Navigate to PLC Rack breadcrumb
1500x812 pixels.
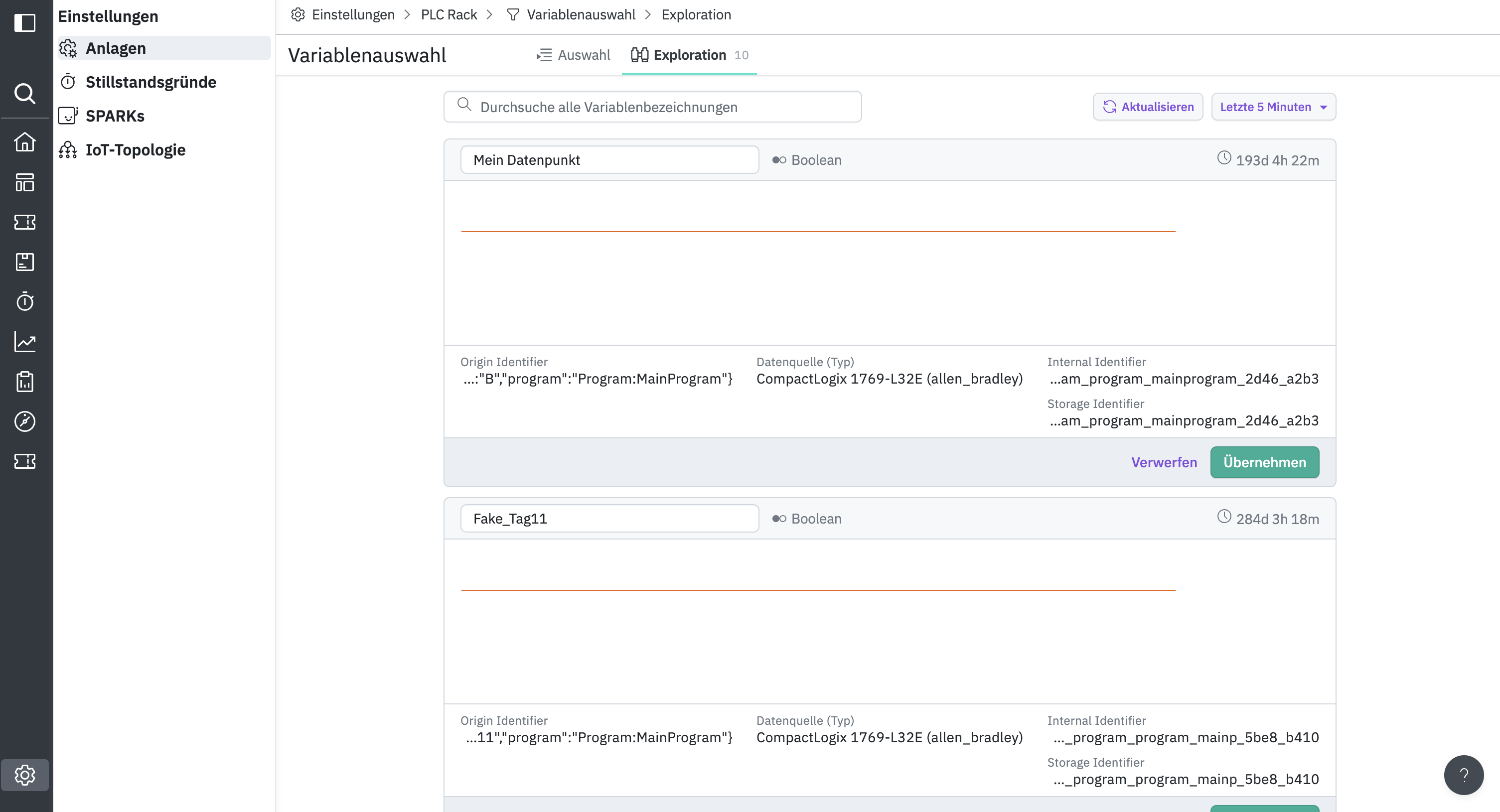click(x=449, y=14)
